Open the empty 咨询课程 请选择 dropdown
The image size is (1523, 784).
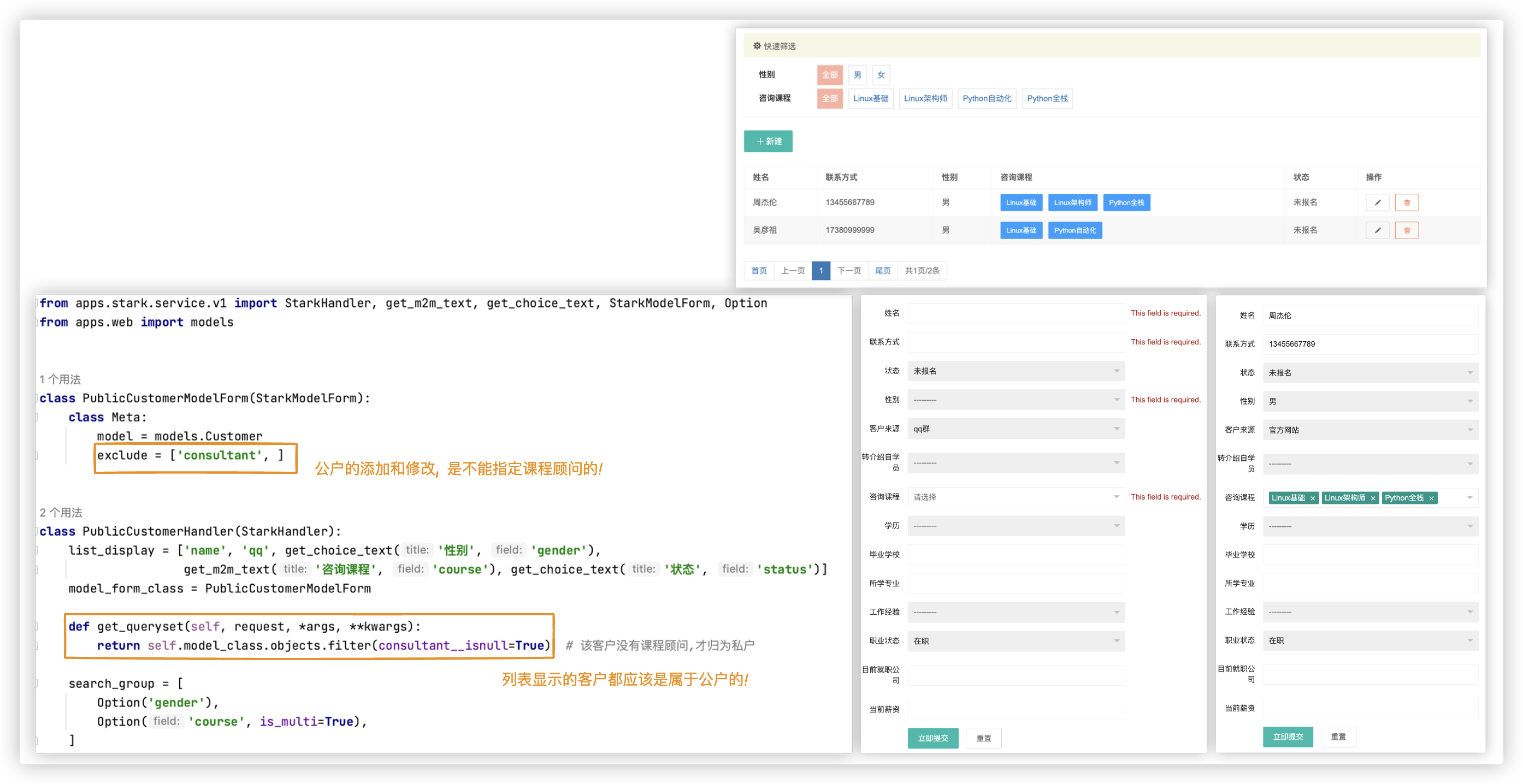1016,497
